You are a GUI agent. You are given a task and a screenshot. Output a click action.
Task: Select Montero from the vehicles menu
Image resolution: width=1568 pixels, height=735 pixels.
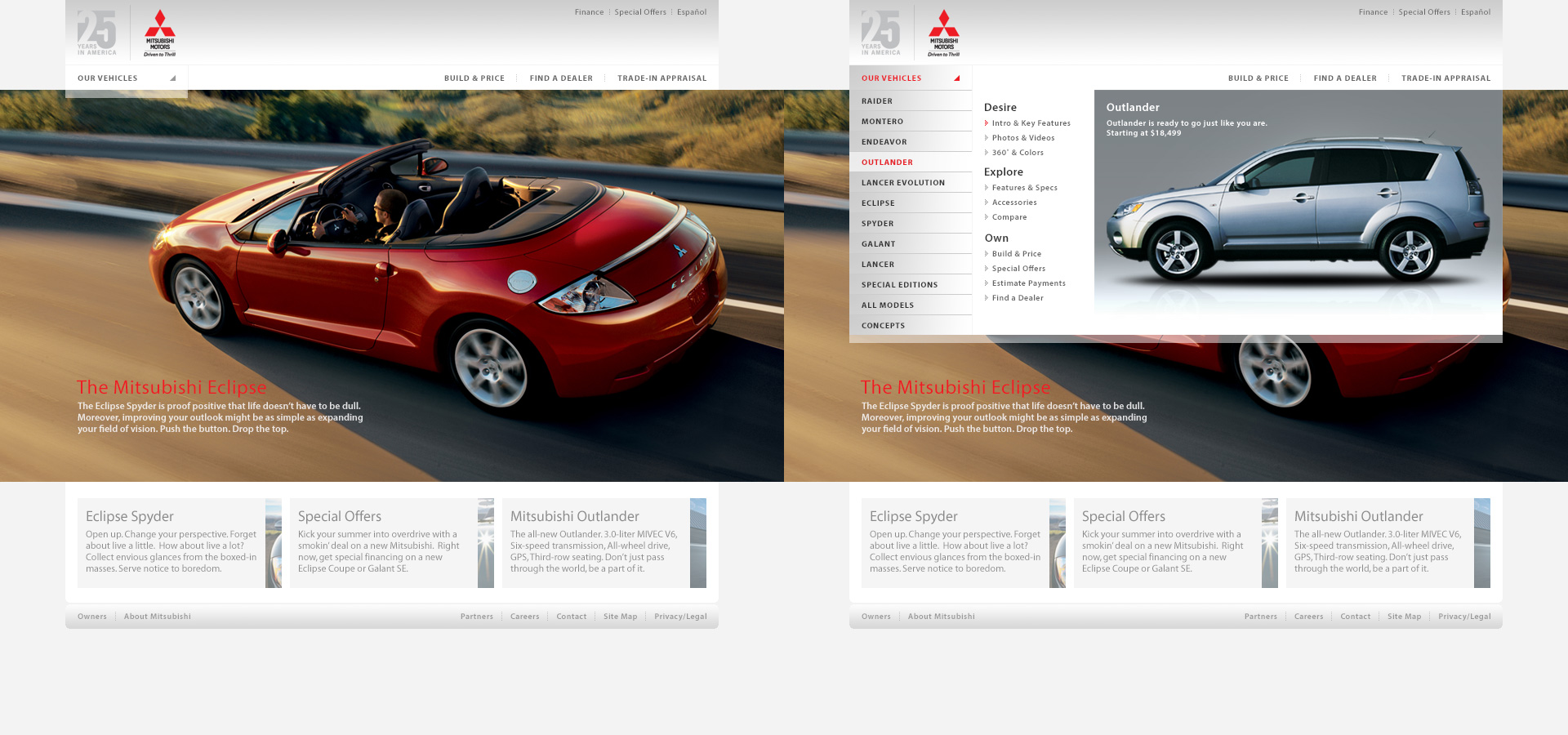911,122
